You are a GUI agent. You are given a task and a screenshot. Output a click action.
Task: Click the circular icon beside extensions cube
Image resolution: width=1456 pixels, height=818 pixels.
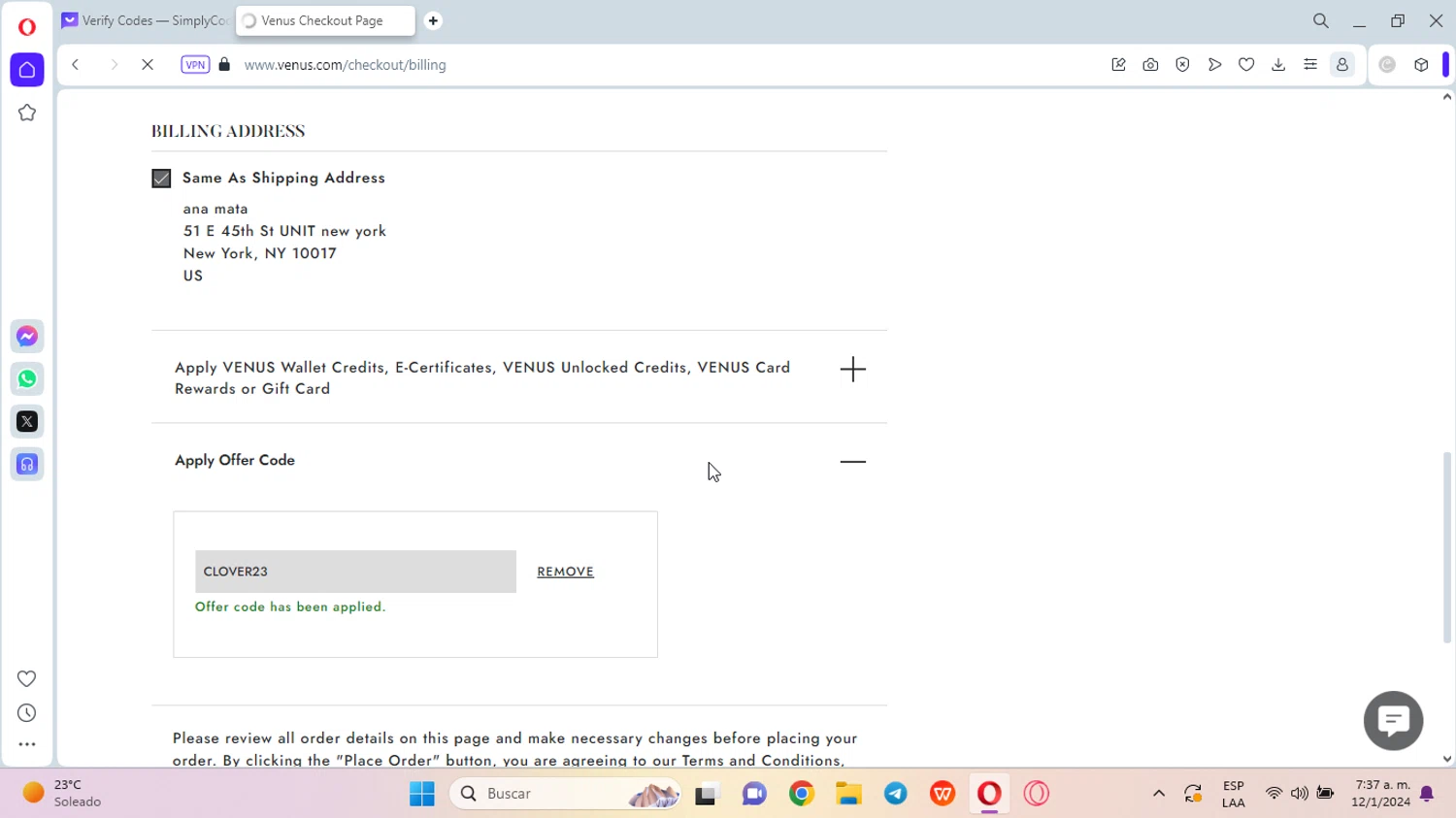(x=1387, y=65)
